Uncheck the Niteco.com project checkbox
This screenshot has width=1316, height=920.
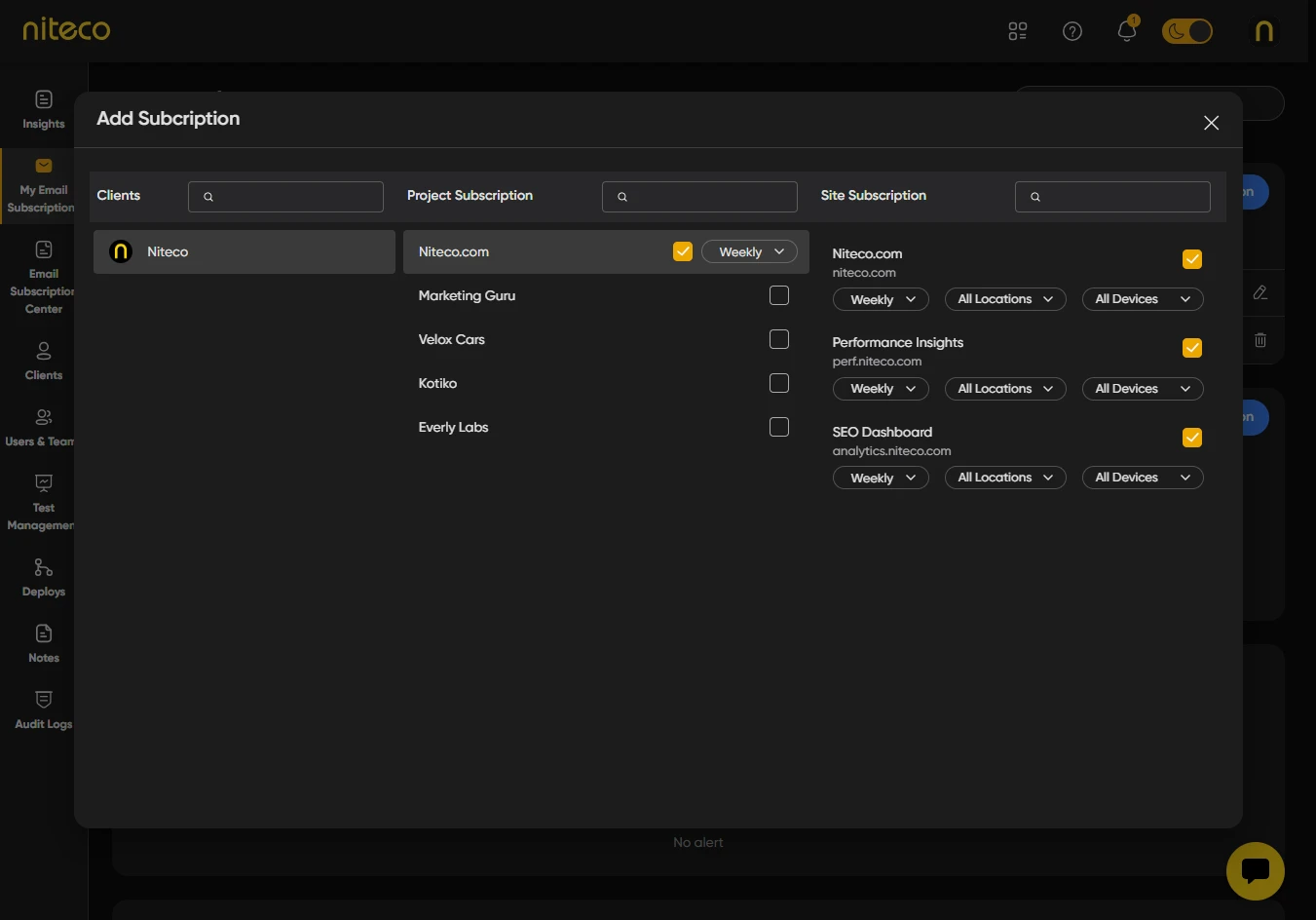pyautogui.click(x=683, y=251)
